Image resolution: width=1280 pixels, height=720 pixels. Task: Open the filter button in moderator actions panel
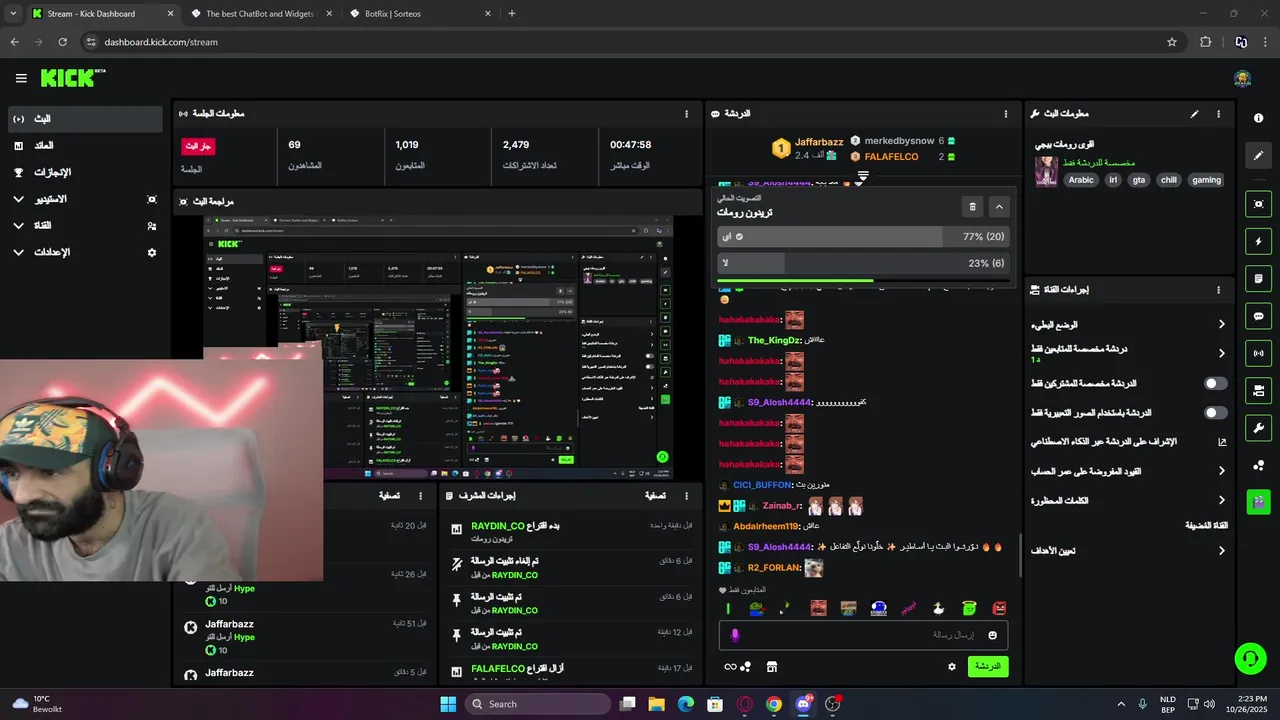pos(655,495)
